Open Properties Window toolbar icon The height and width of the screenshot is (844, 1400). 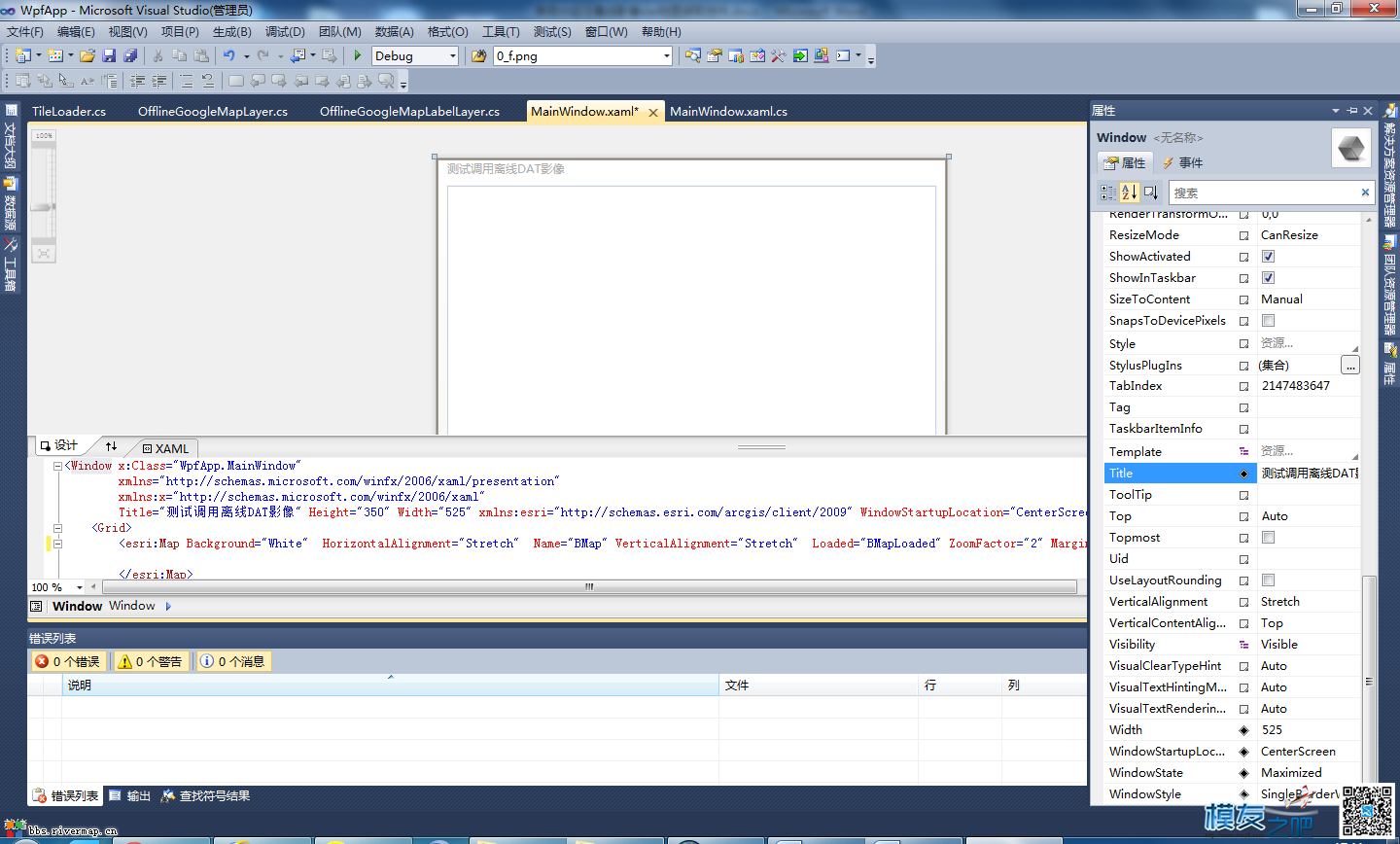coord(715,56)
